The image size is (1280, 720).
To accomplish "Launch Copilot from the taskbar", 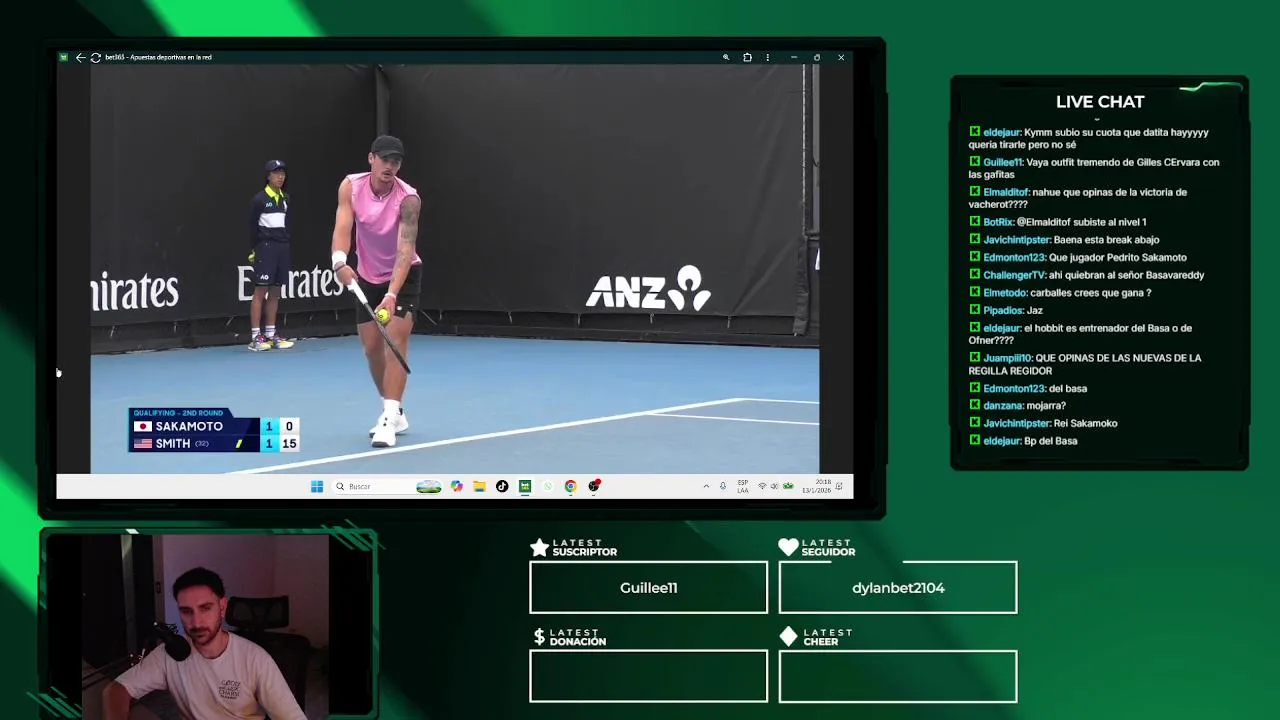I will pyautogui.click(x=457, y=486).
